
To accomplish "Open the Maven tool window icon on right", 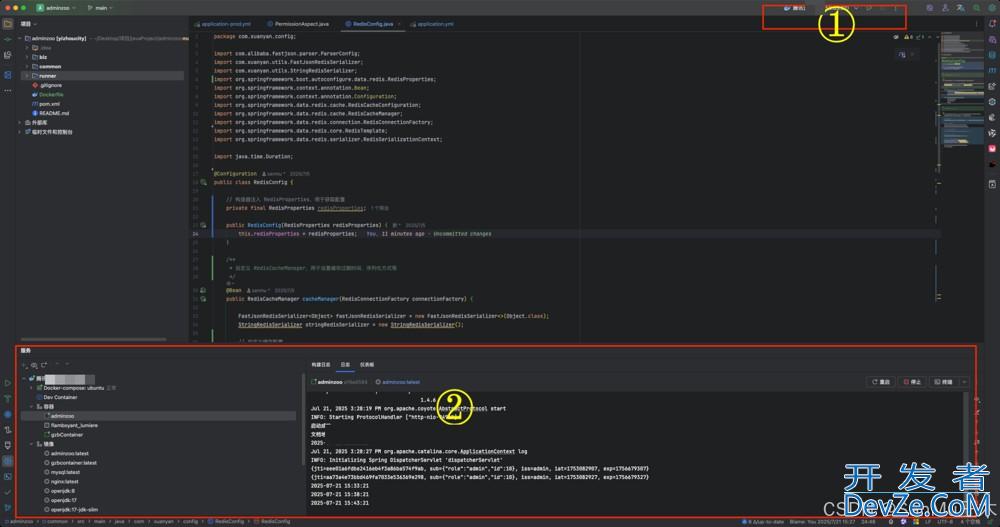I will 992,70.
